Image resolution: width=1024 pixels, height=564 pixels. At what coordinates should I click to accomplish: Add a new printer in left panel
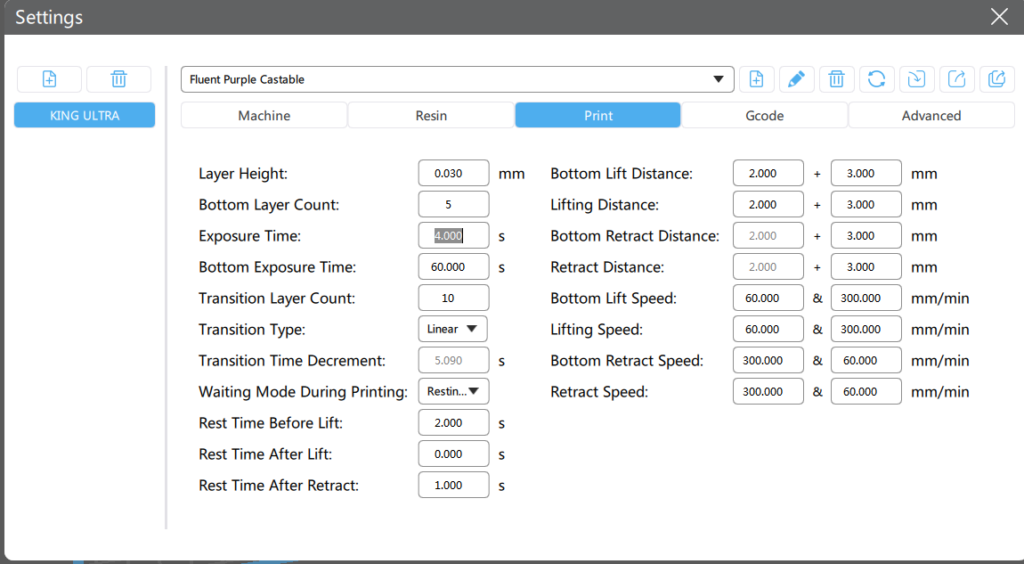[x=50, y=79]
